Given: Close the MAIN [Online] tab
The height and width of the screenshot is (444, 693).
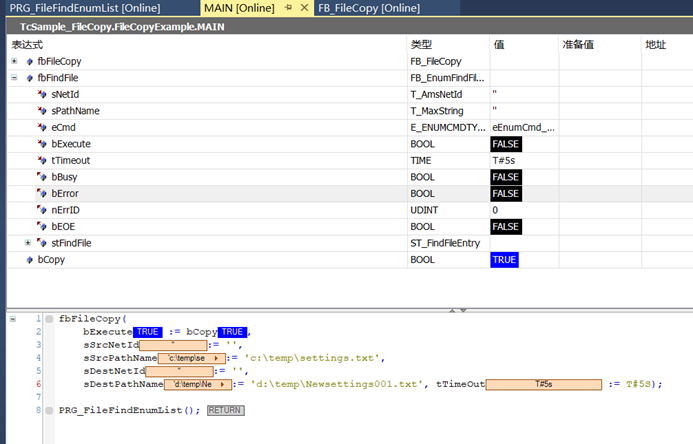Looking at the screenshot, I should [305, 8].
